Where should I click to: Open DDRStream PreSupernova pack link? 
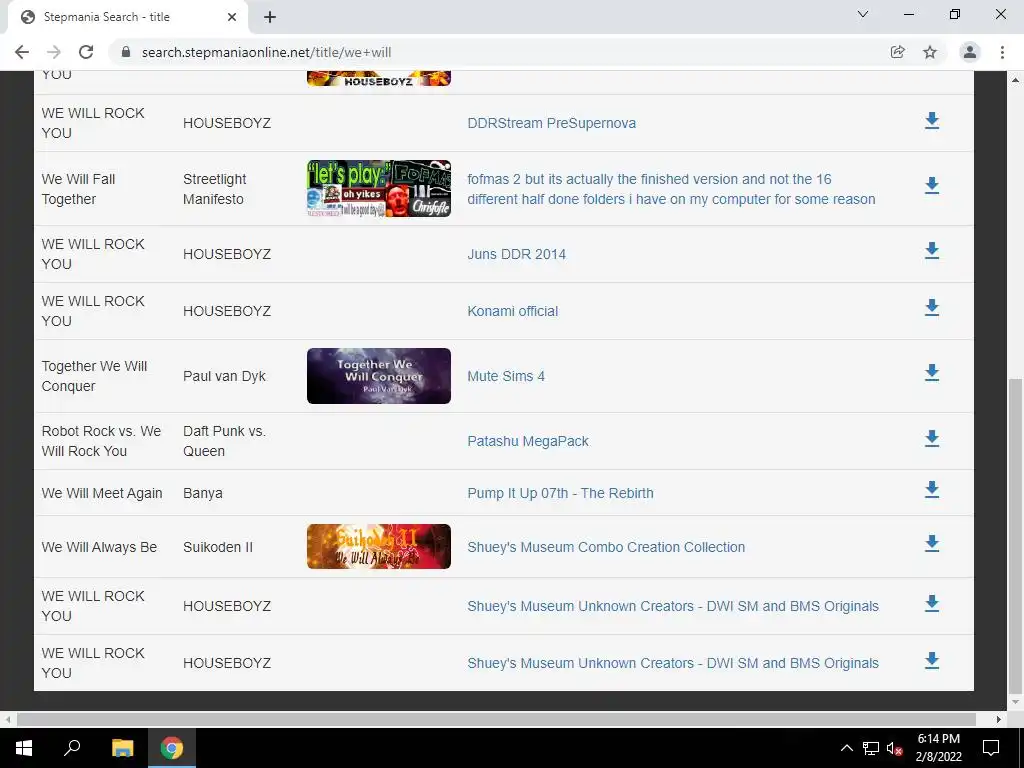pos(551,123)
